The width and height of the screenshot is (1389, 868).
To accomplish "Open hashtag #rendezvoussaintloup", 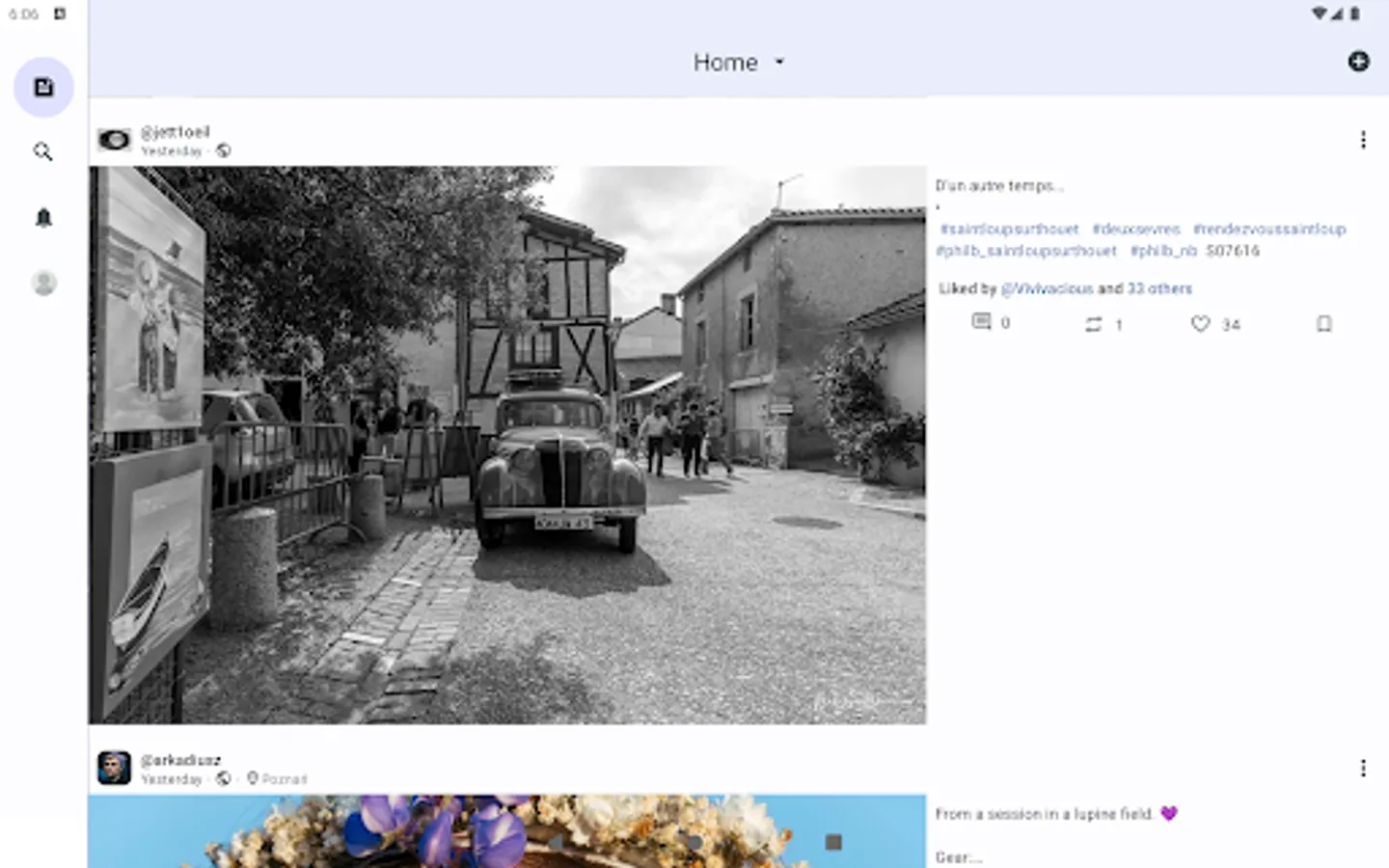I will pos(1269,230).
